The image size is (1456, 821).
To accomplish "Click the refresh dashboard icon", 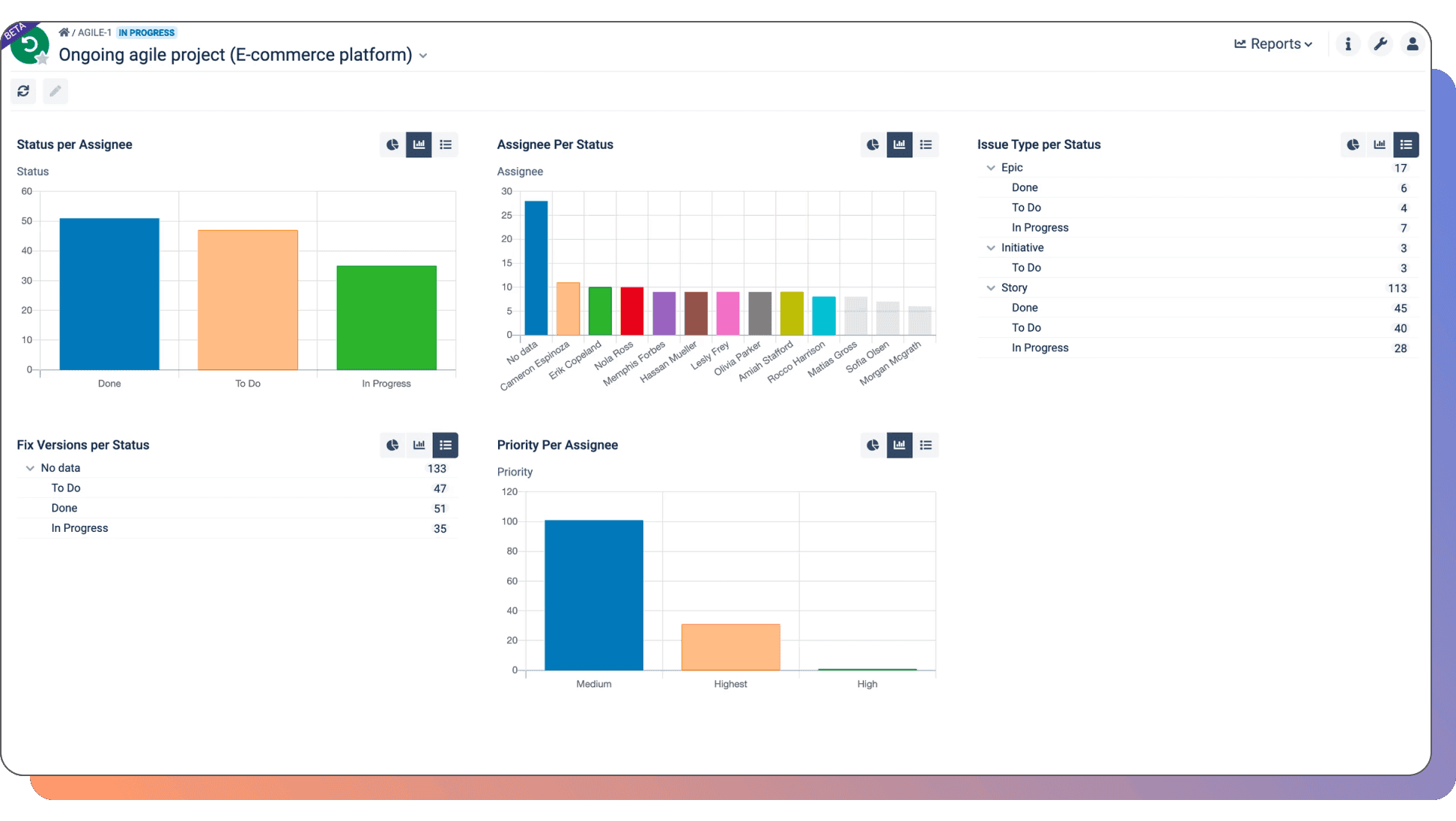I will tap(23, 91).
